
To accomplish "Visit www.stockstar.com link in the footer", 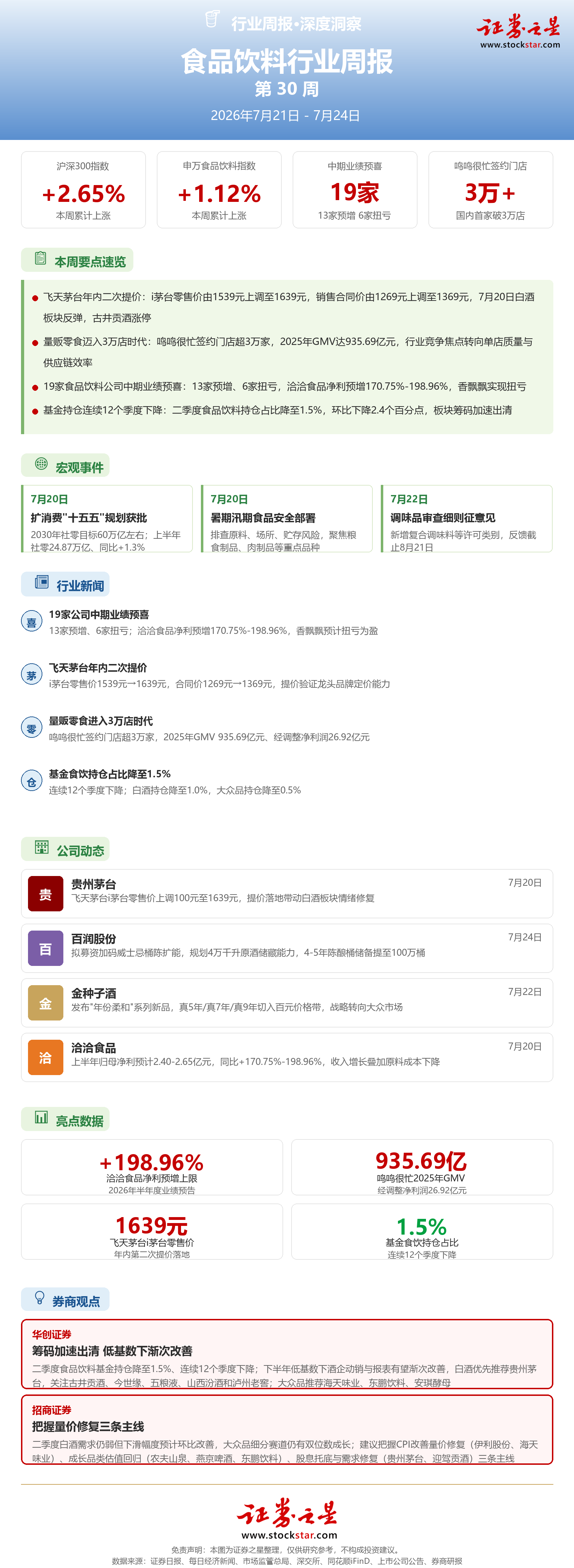I will pyautogui.click(x=289, y=1535).
